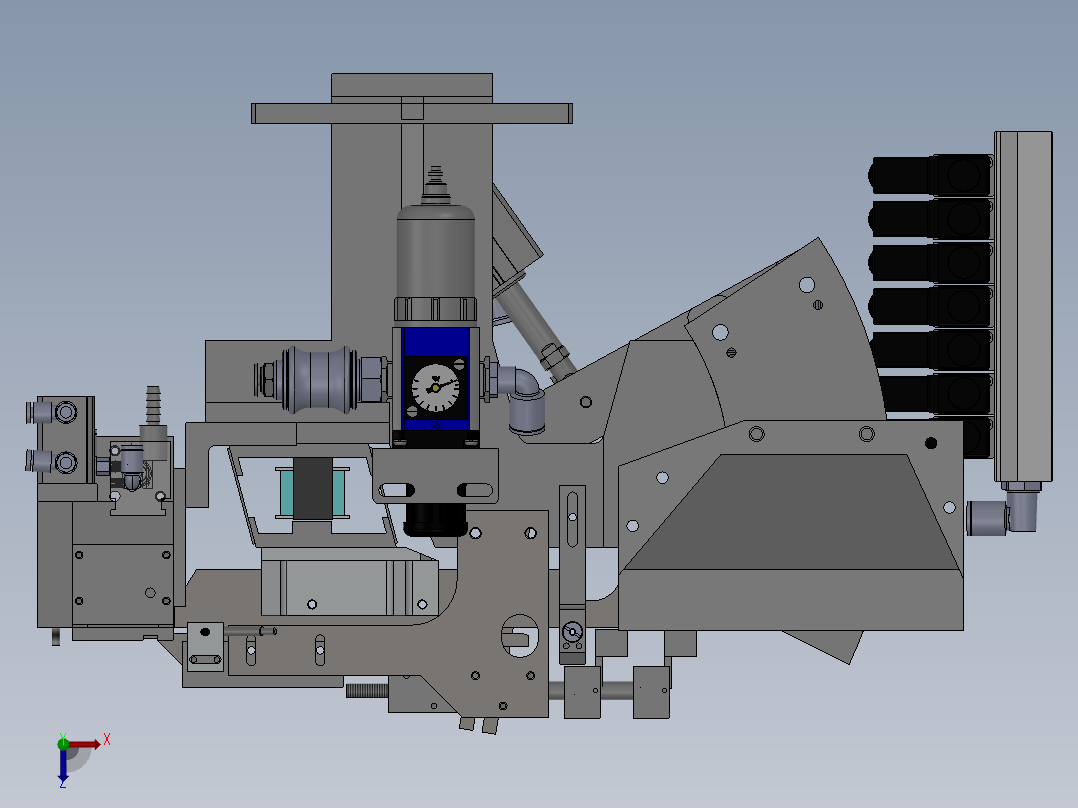Click the left slot of the regulator mounting bracket
Viewport: 1078px width, 808px height.
396,490
